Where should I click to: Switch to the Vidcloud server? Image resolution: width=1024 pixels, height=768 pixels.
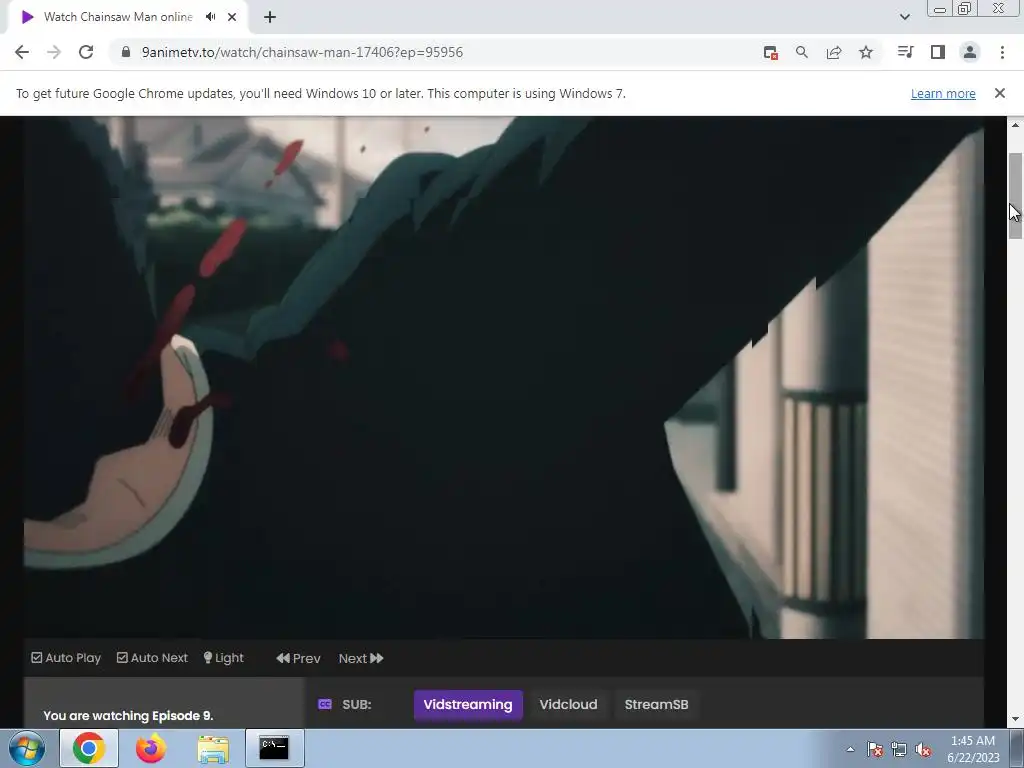(x=568, y=705)
